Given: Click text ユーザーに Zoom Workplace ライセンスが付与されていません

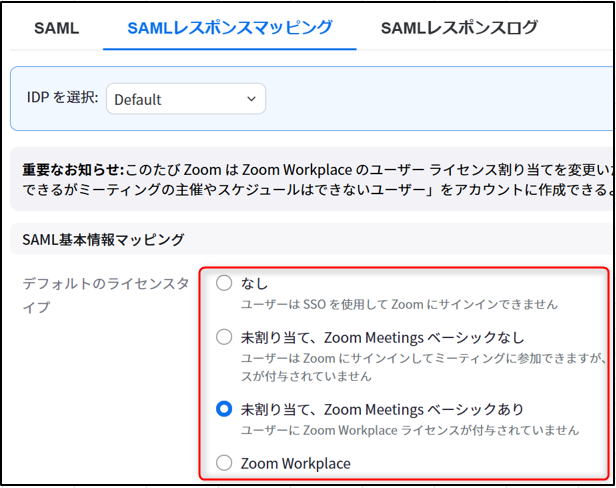Looking at the screenshot, I should [410, 430].
